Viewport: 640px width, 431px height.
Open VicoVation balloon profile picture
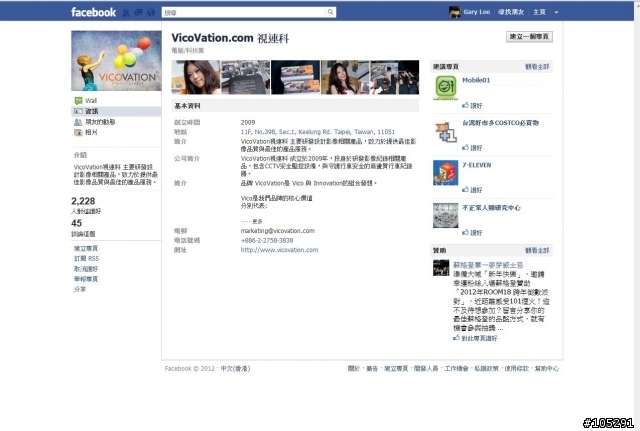tap(116, 60)
